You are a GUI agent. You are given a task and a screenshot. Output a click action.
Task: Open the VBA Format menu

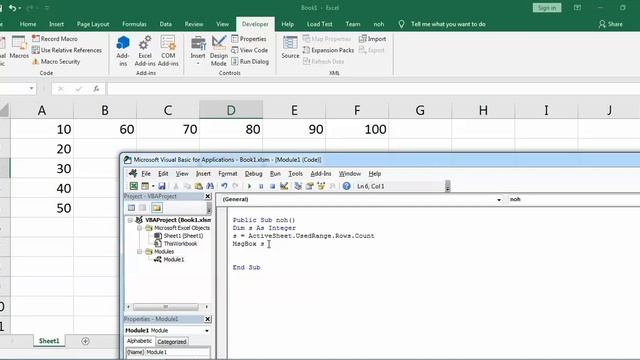(228, 173)
